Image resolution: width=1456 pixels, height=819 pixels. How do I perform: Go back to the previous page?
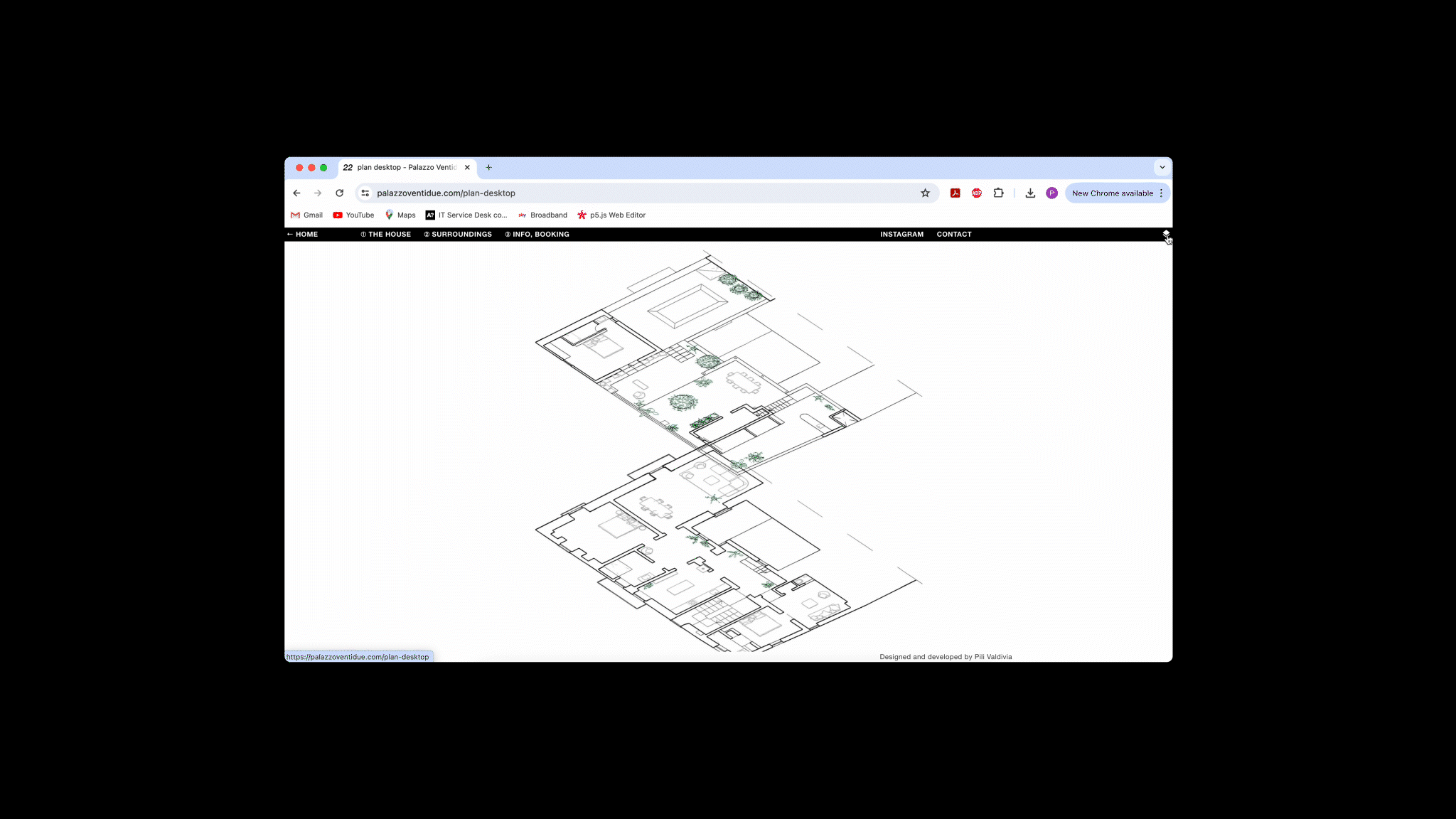pos(296,193)
